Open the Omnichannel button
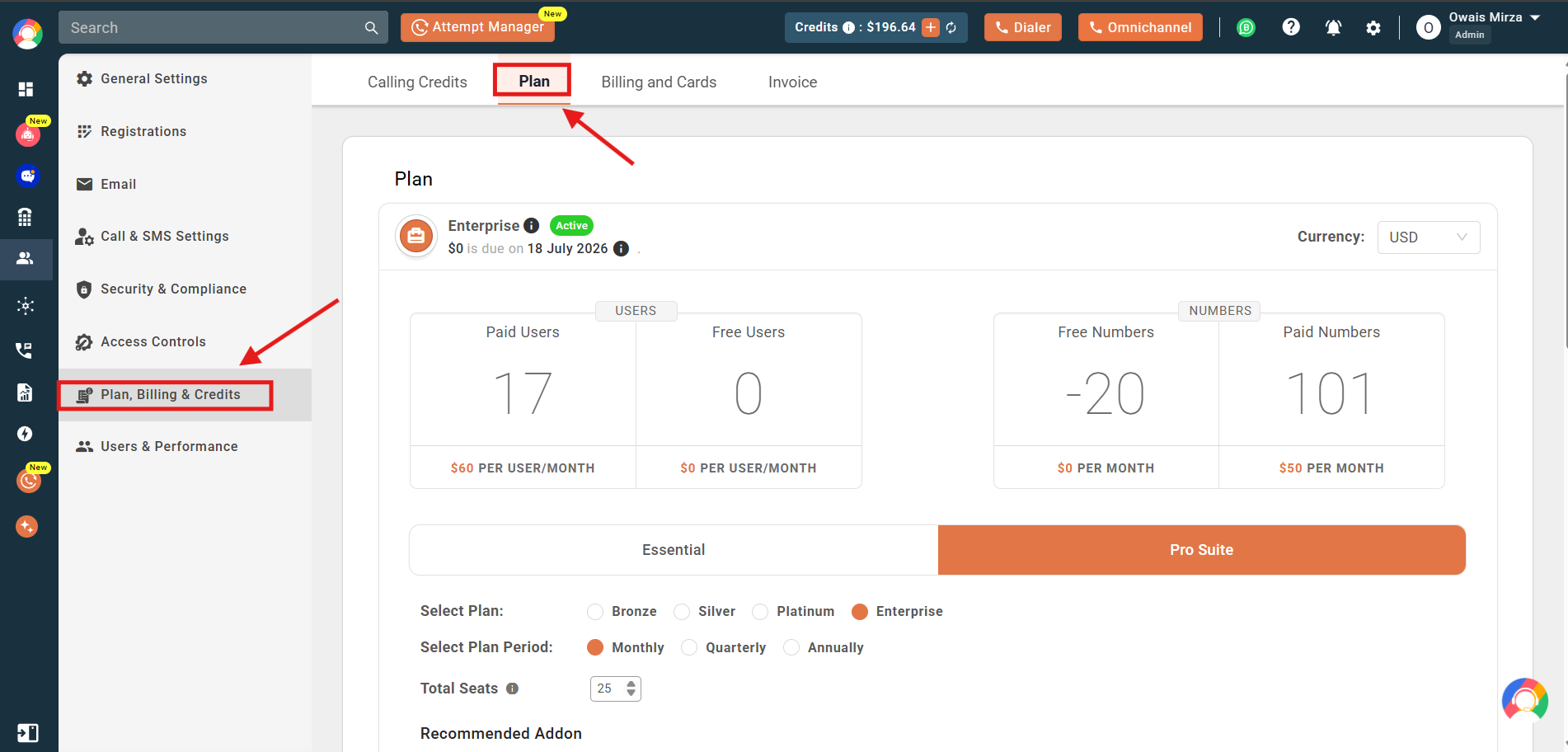This screenshot has width=1568, height=752. click(x=1140, y=27)
